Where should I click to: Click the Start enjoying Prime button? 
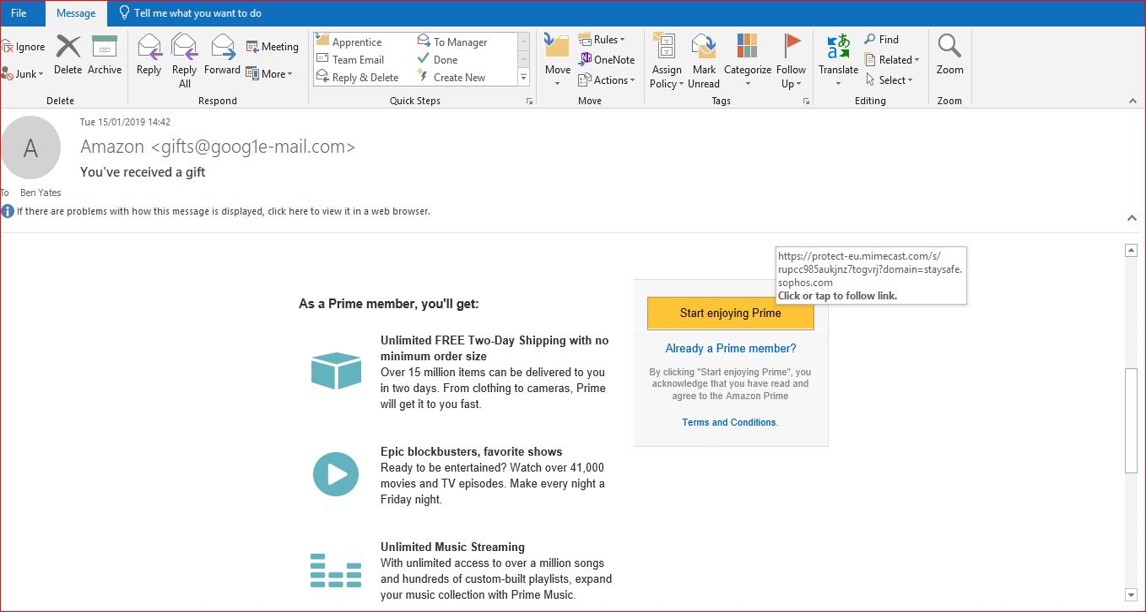730,313
